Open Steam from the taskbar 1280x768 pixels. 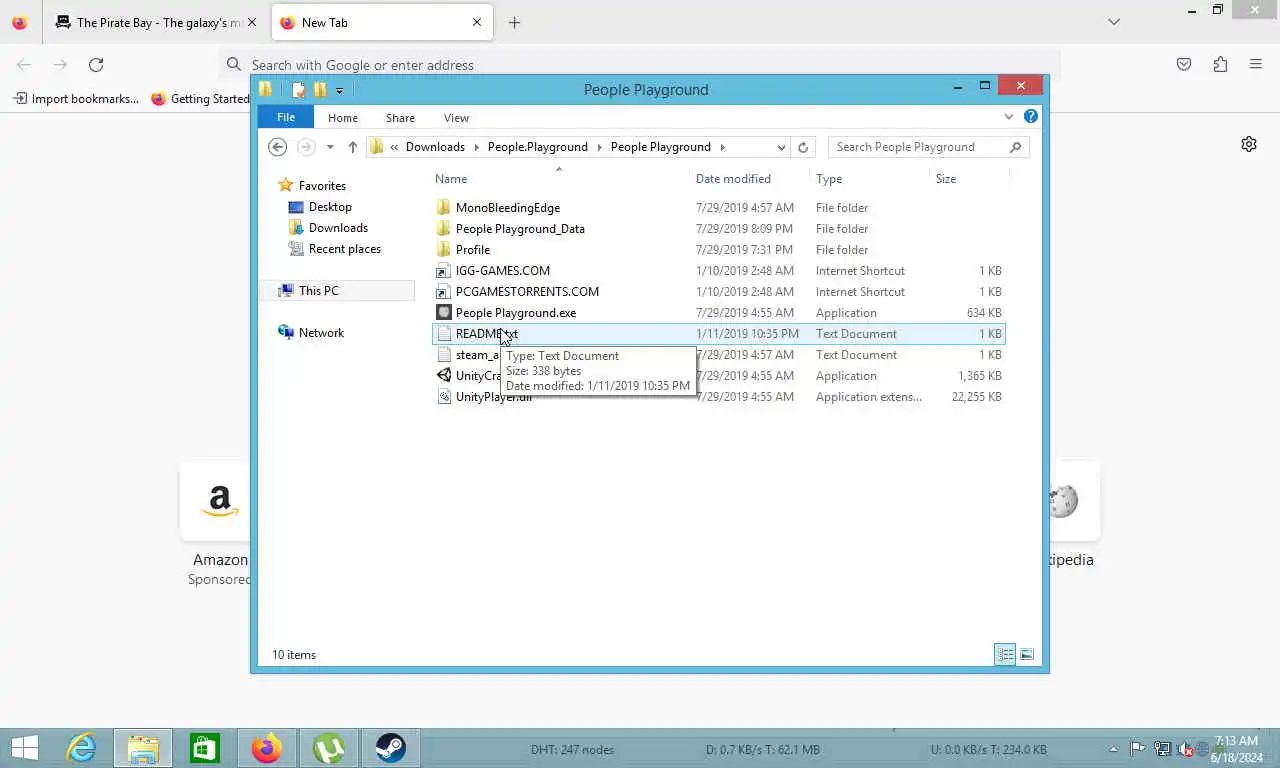point(391,748)
